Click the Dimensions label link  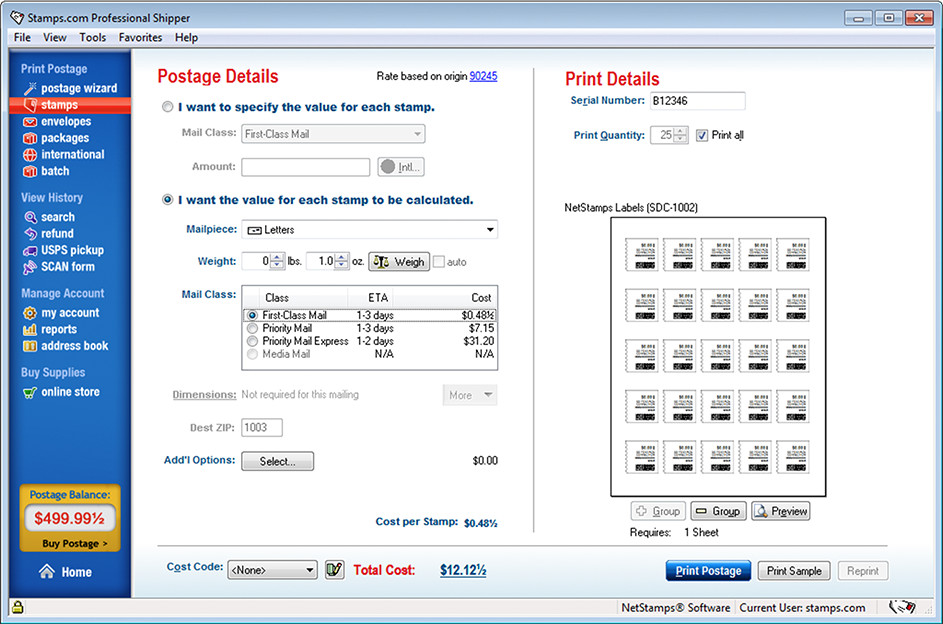[x=204, y=394]
